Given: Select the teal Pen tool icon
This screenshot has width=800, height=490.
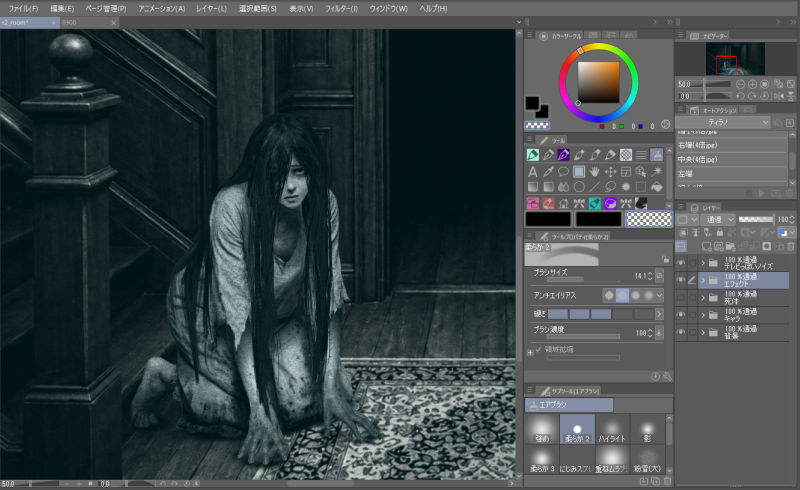Looking at the screenshot, I should coord(533,155).
